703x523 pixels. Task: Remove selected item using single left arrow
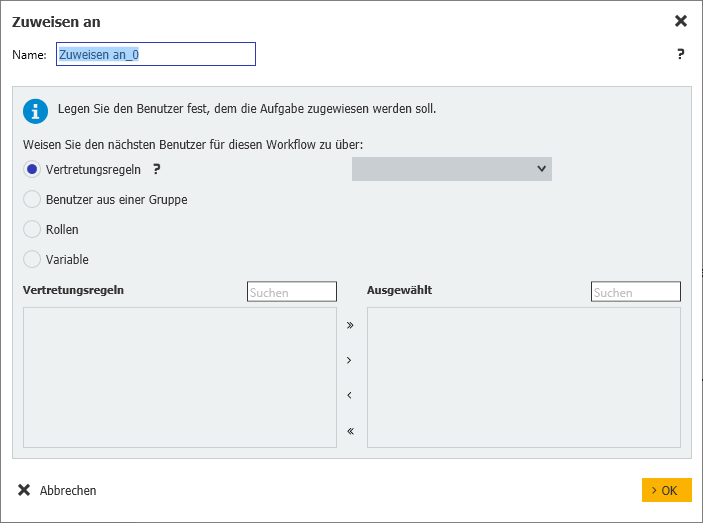pos(350,396)
